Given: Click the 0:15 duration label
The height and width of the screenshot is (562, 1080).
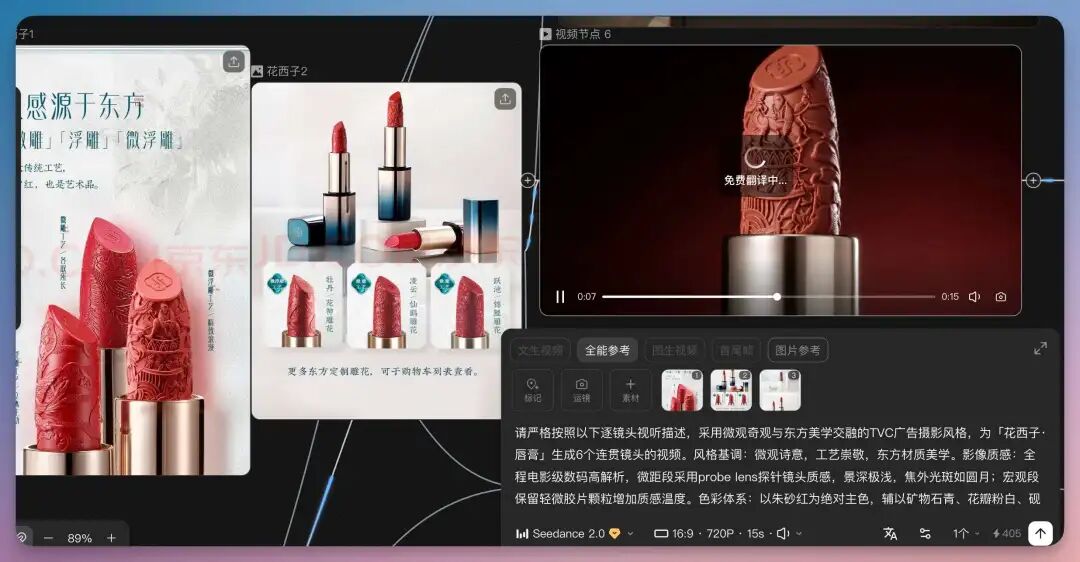Looking at the screenshot, I should click(x=950, y=297).
